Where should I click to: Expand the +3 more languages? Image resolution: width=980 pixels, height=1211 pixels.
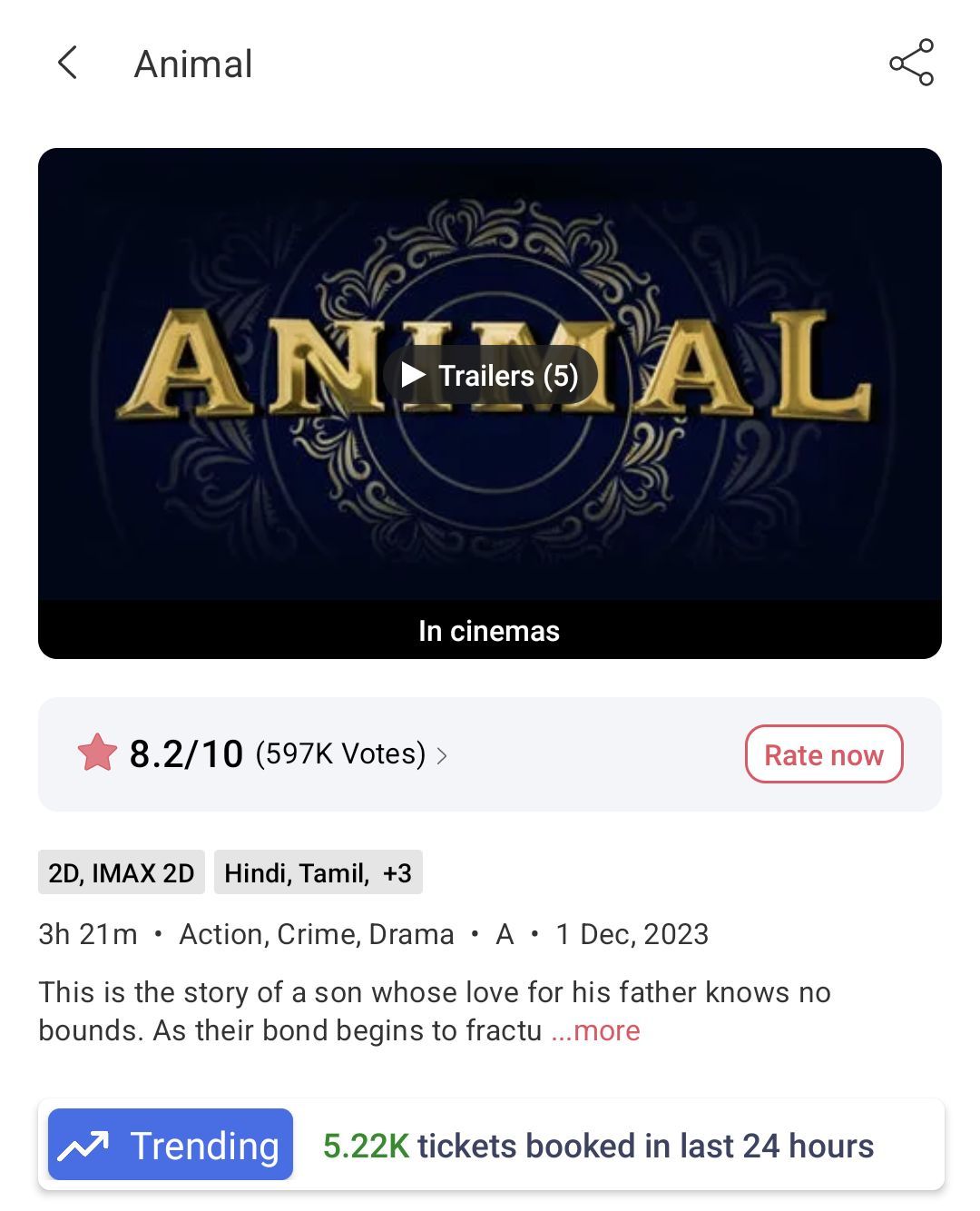point(397,872)
